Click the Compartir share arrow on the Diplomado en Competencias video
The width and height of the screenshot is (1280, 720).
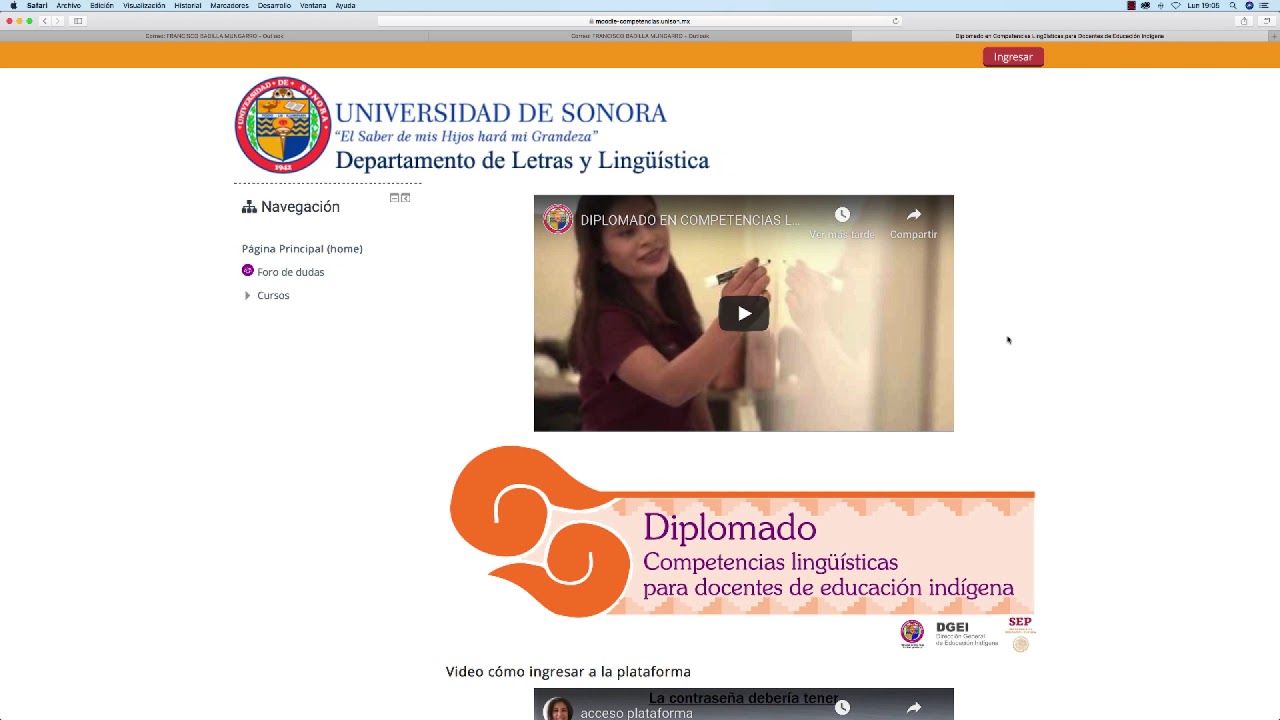pos(914,215)
